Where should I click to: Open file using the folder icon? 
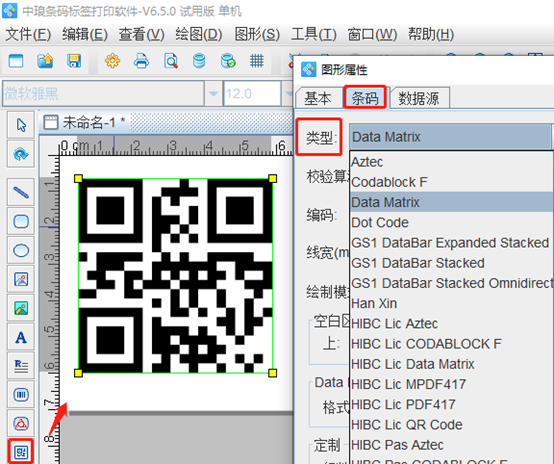[45, 61]
